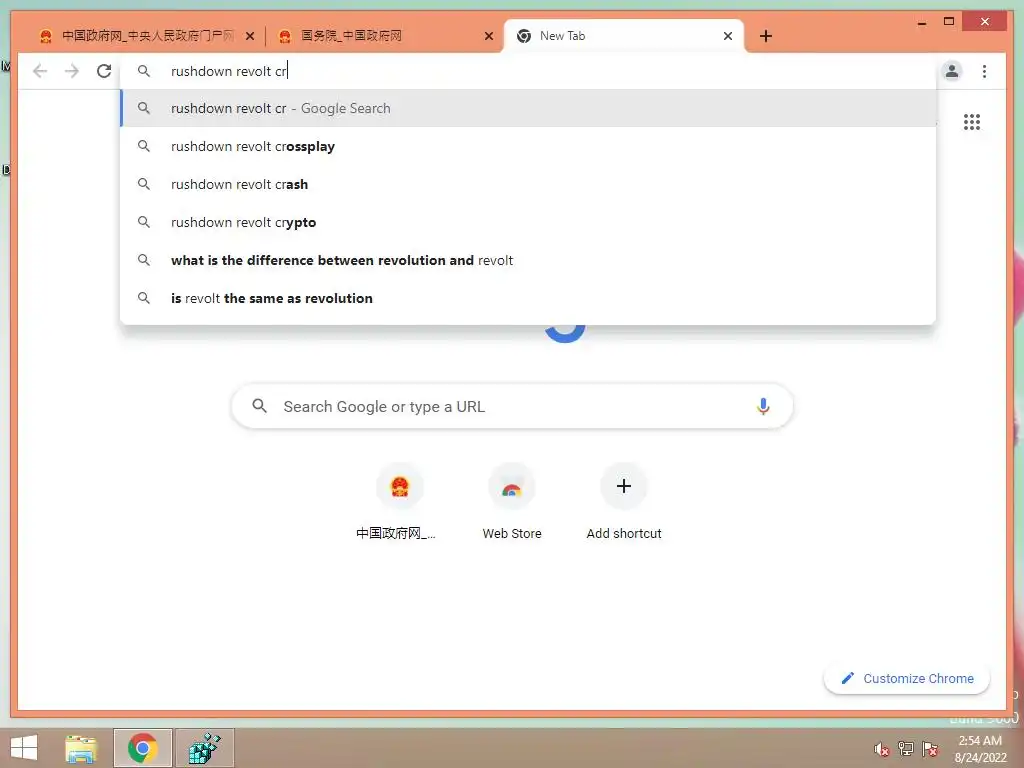1024x768 pixels.
Task: Open Chrome three-dot menu
Action: [984, 71]
